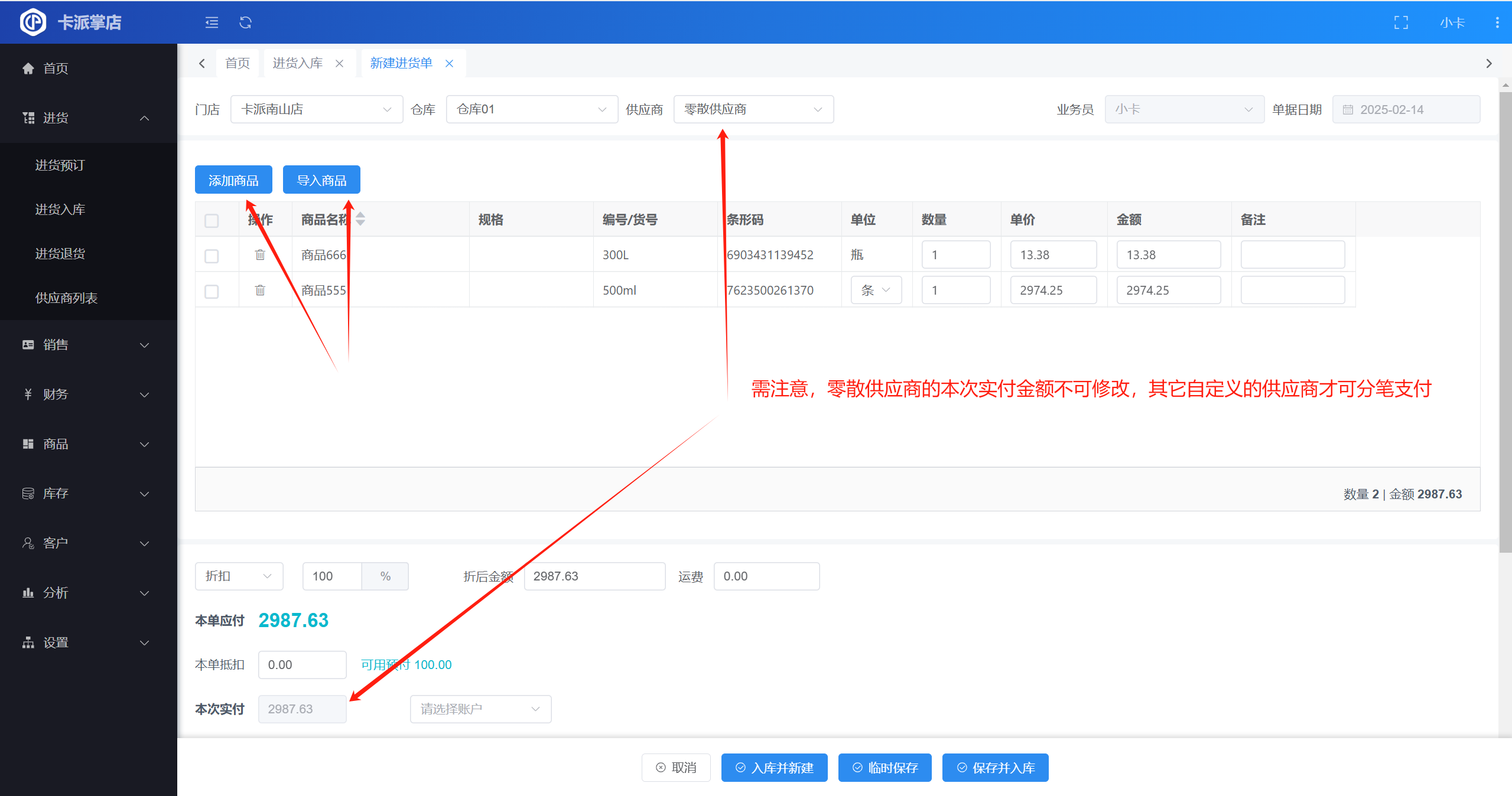This screenshot has height=796, width=1512.
Task: Close the 新建进货单 tab
Action: click(x=450, y=63)
